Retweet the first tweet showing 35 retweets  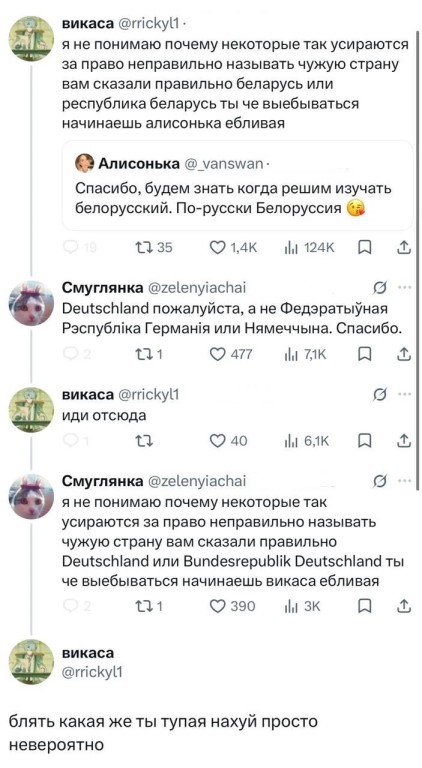tap(152, 248)
